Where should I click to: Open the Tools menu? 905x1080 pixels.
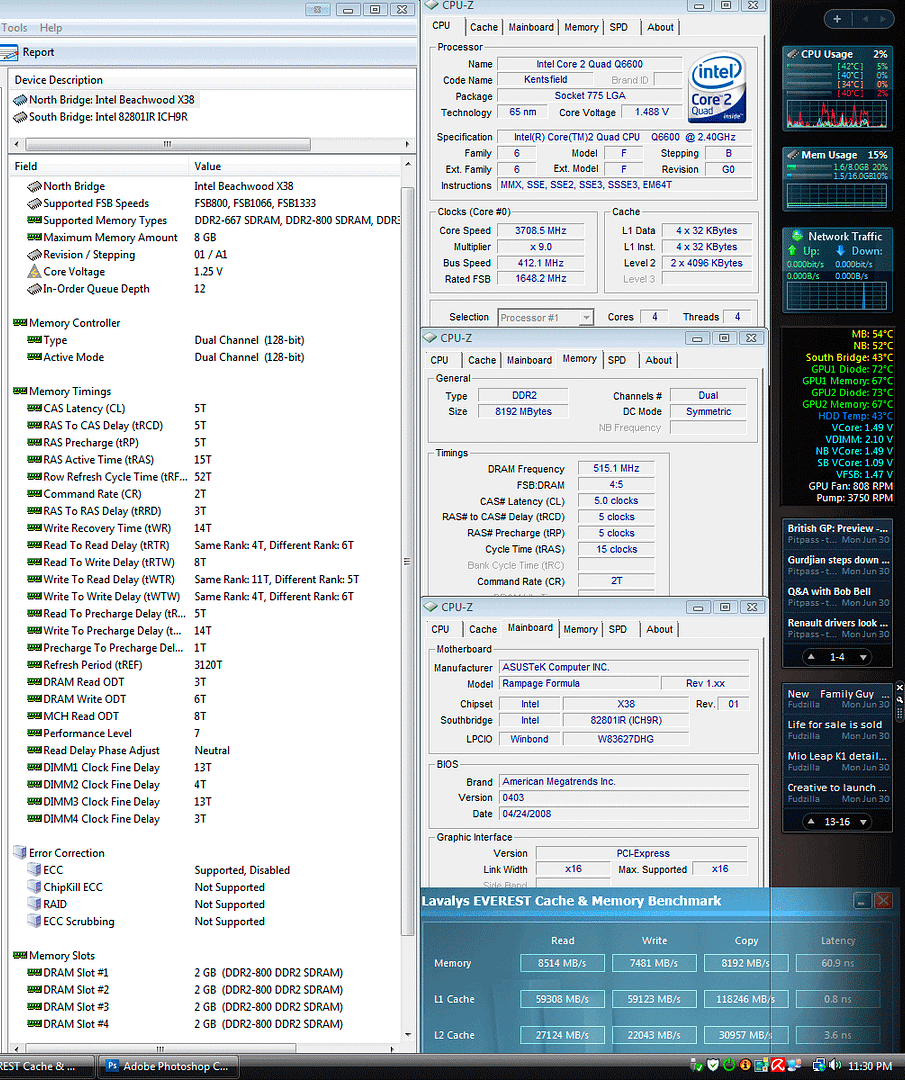click(x=14, y=28)
